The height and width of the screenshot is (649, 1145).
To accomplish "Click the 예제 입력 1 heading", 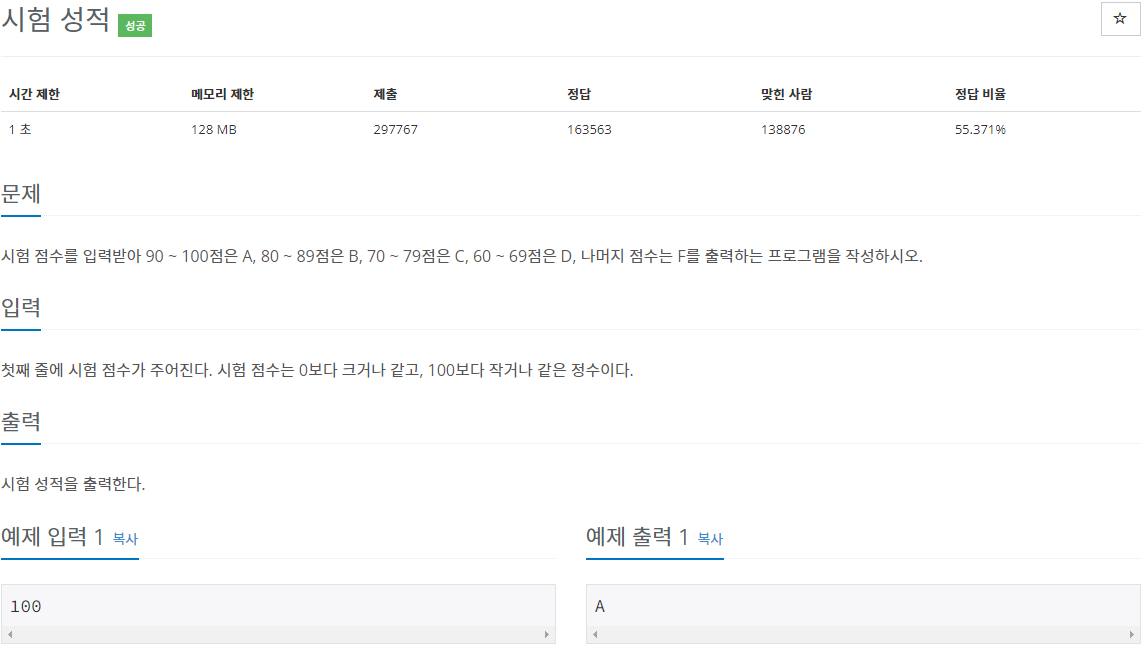I will [x=53, y=537].
